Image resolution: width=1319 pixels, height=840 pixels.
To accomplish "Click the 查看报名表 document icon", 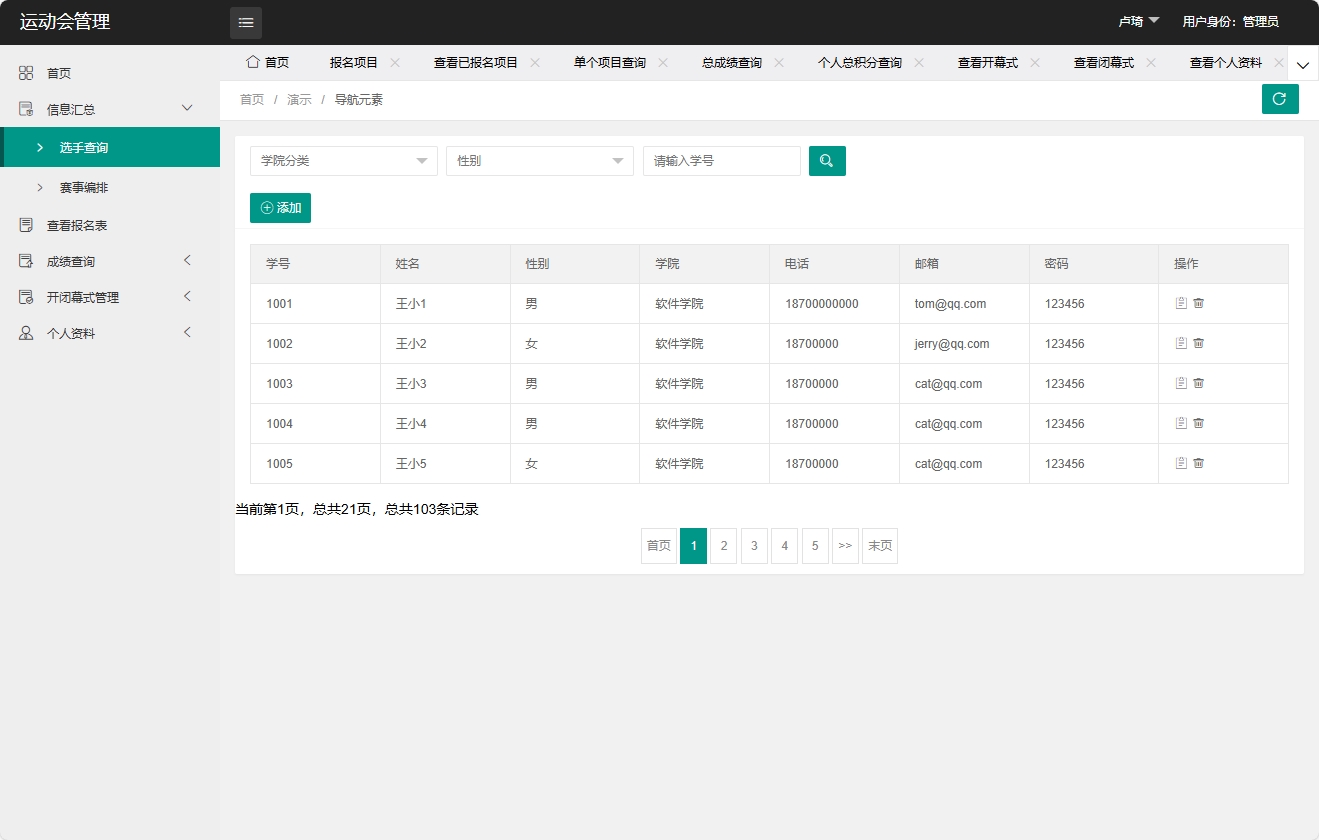I will click(x=24, y=224).
